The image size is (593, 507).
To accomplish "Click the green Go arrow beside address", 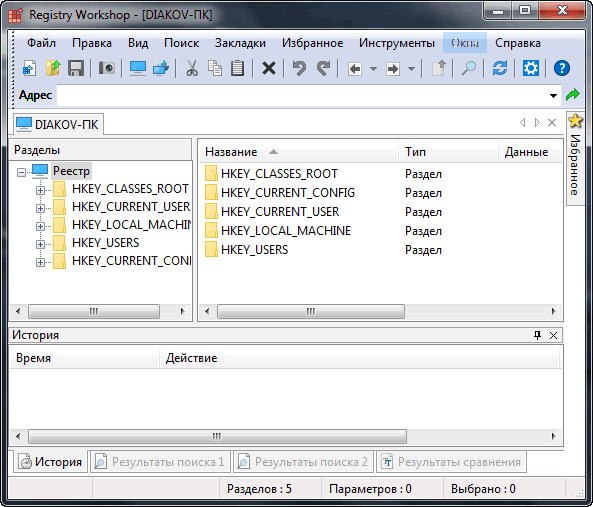I will (573, 95).
